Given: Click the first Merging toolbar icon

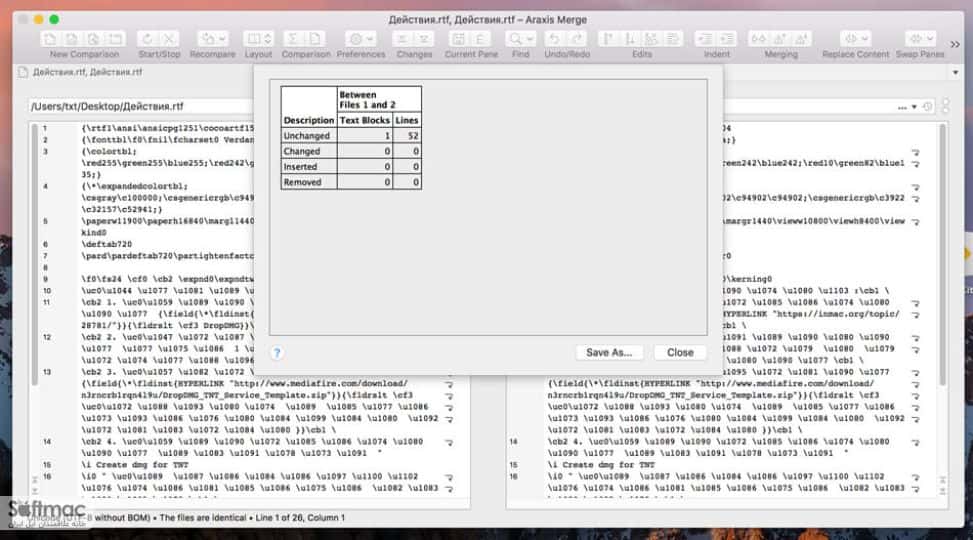Looking at the screenshot, I should [x=759, y=39].
